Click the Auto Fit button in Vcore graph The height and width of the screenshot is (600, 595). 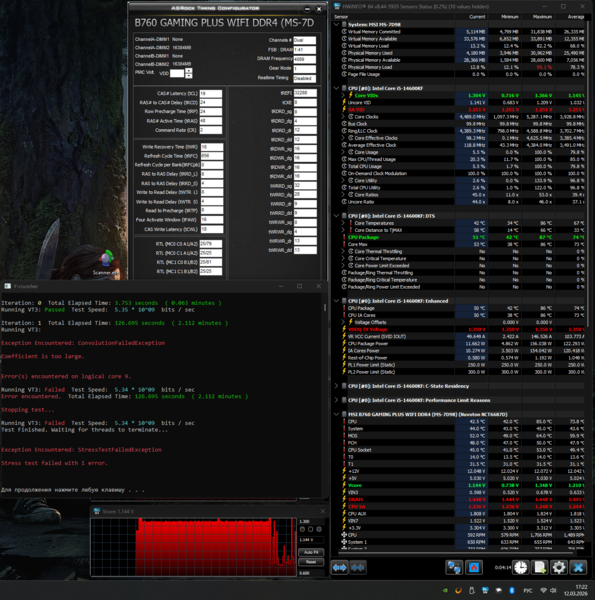[311, 552]
